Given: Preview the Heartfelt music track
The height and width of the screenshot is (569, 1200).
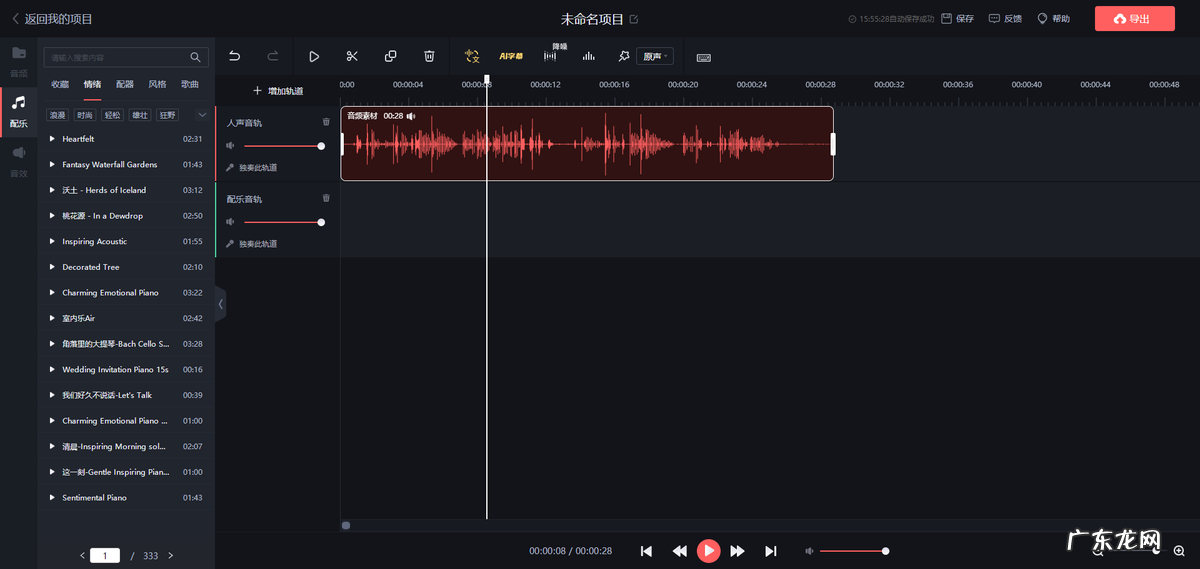Looking at the screenshot, I should coord(52,139).
